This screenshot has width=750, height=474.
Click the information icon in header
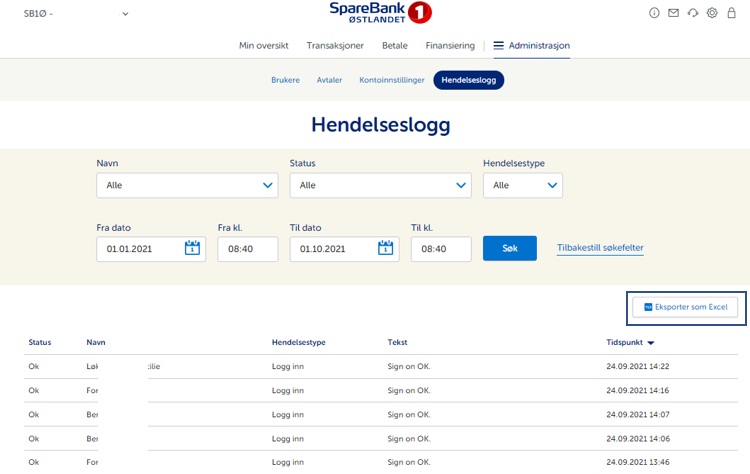pyautogui.click(x=654, y=13)
